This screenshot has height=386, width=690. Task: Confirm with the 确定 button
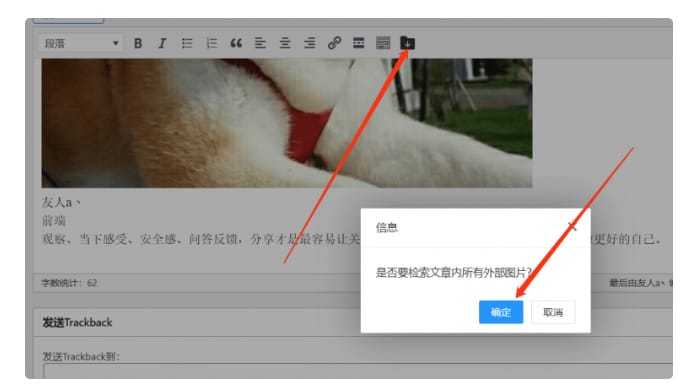[x=501, y=312]
